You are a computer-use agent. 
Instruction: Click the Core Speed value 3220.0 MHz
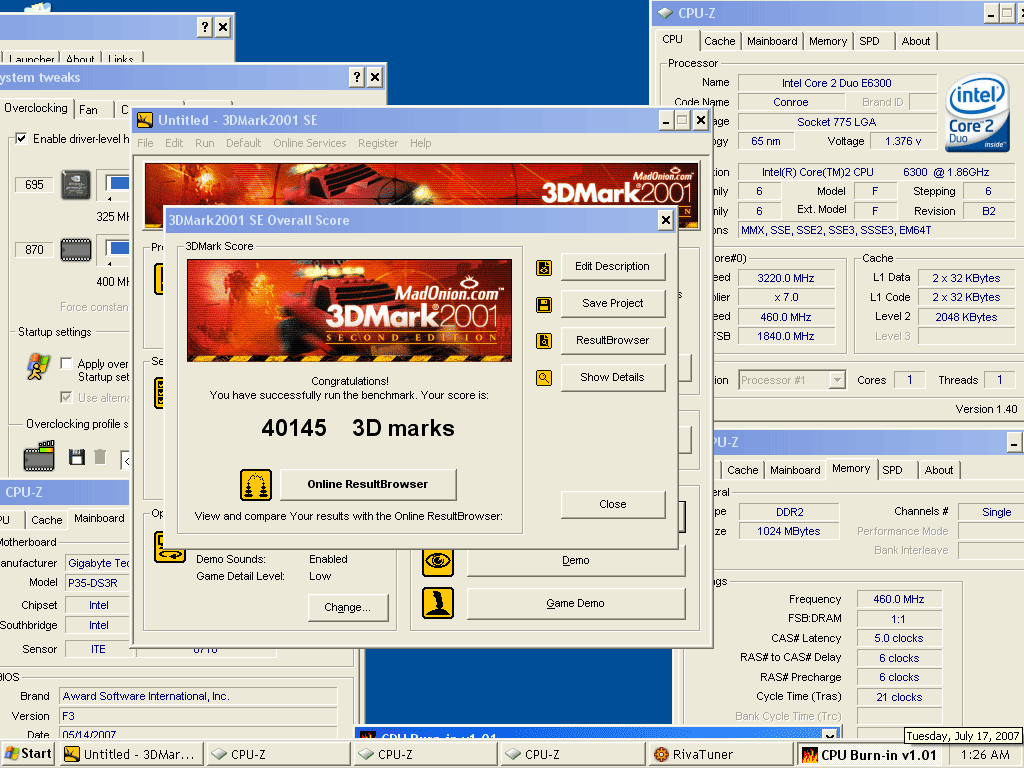click(786, 278)
